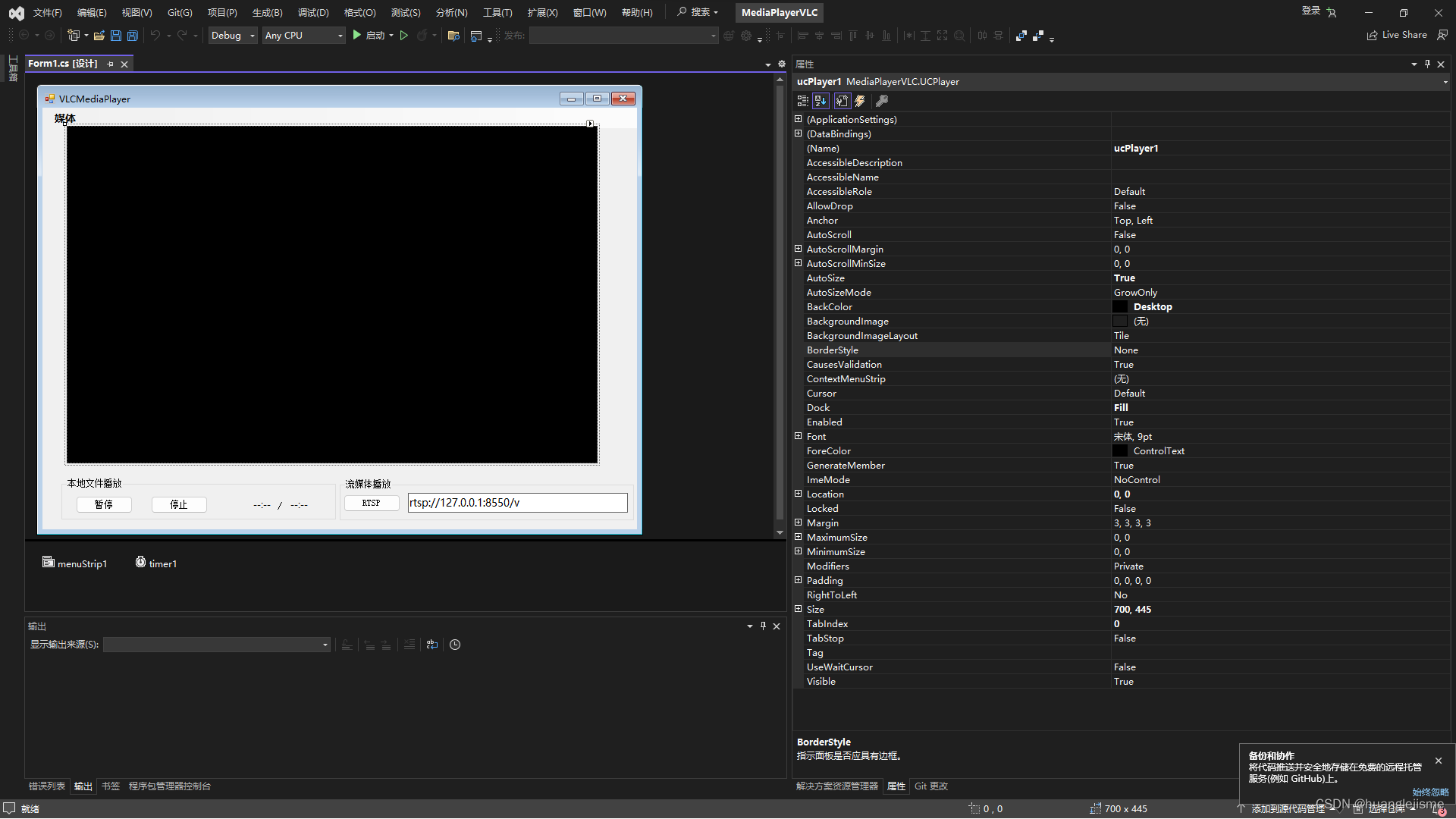Toggle word wrap in the Output panel
The height and width of the screenshot is (819, 1456).
coord(432,645)
